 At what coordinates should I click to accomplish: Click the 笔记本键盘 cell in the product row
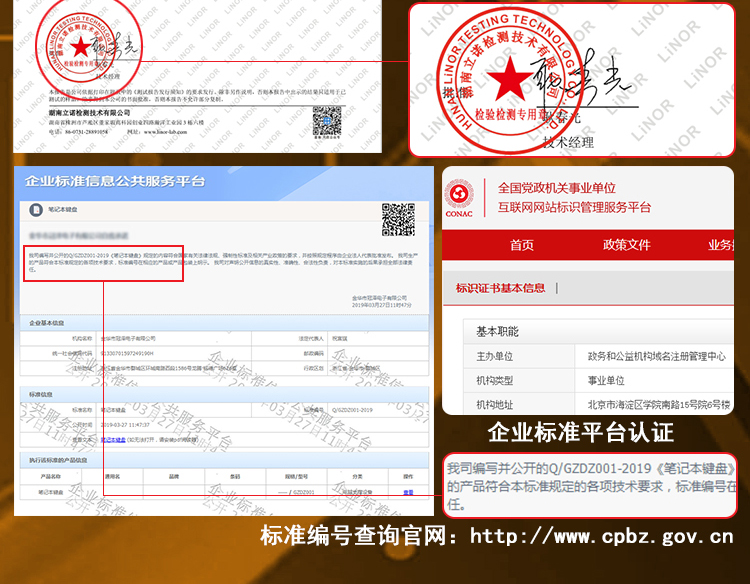(51, 492)
